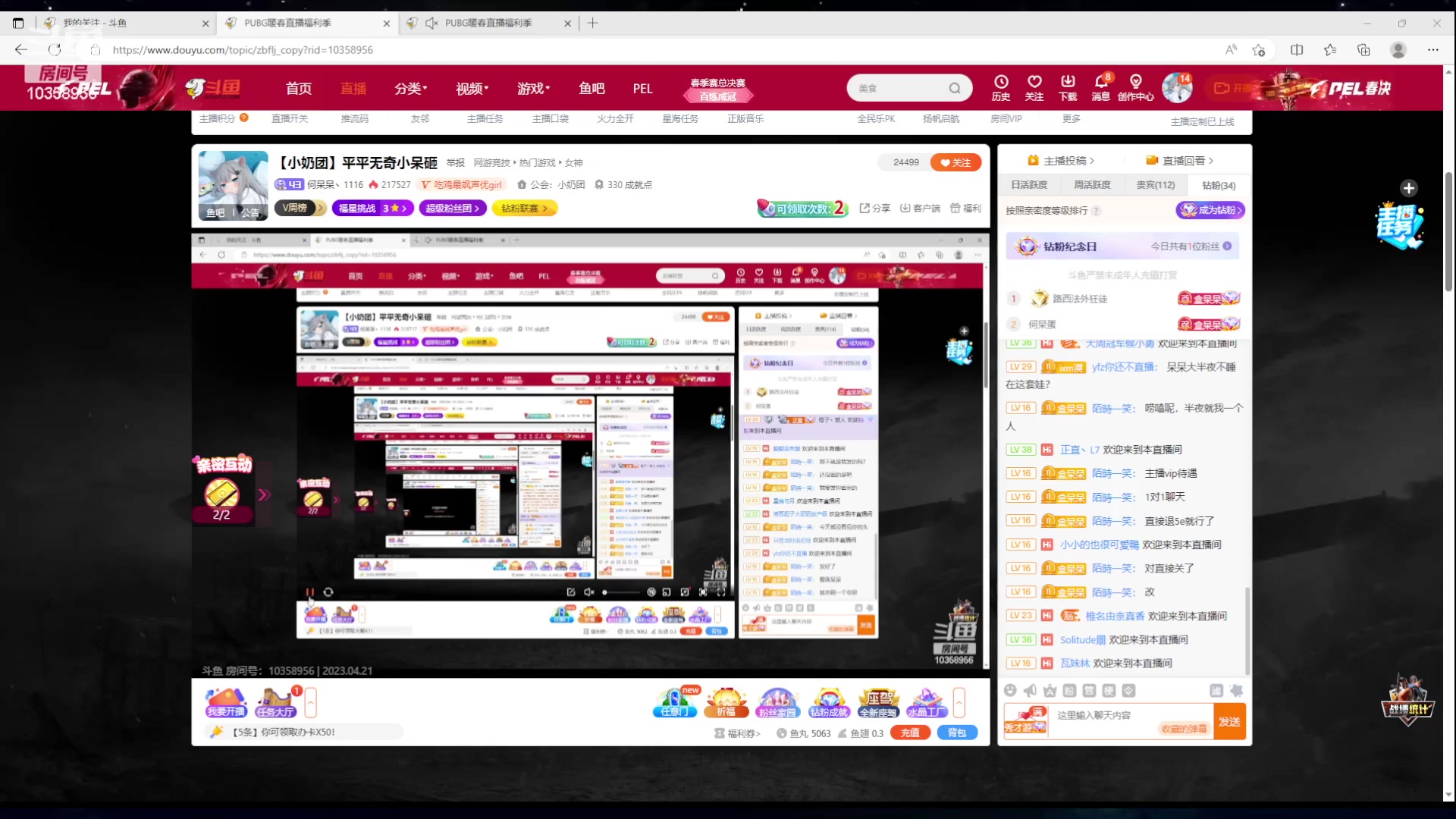Expand the gift bar arrow beside 水晶工厂
The height and width of the screenshot is (819, 1456).
959,702
